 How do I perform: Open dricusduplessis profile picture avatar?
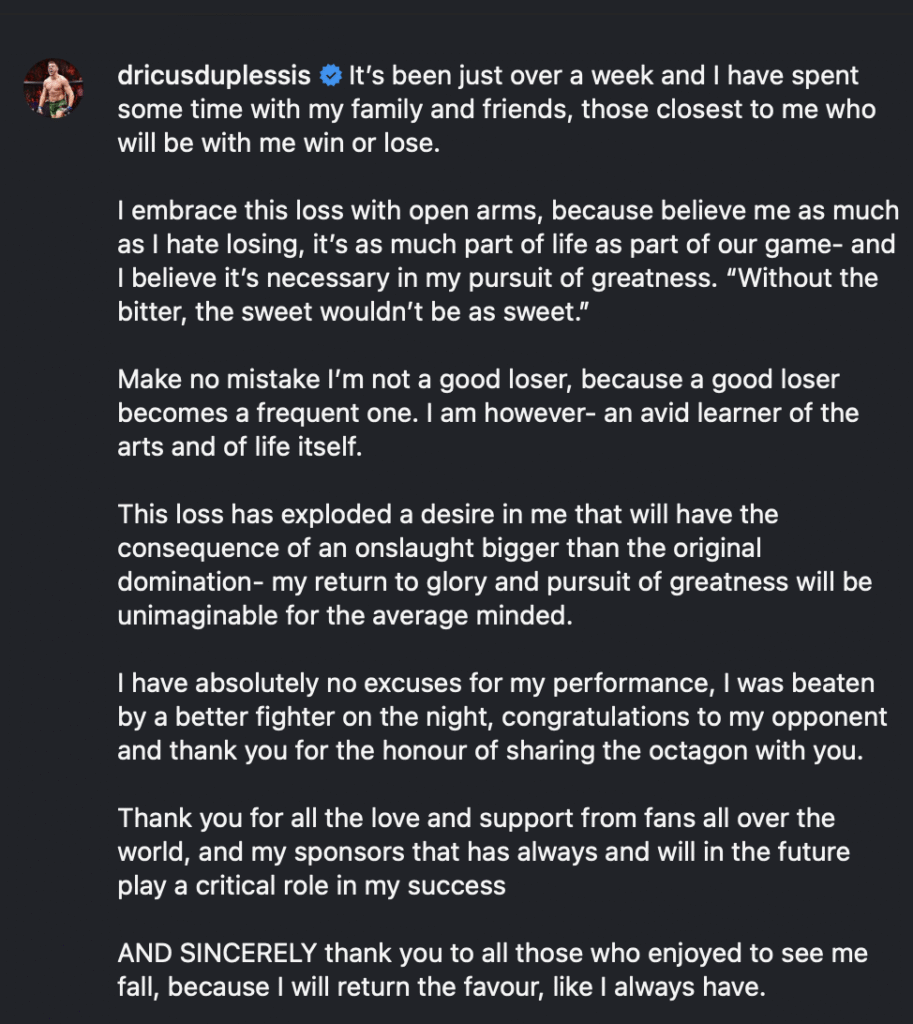coord(54,88)
